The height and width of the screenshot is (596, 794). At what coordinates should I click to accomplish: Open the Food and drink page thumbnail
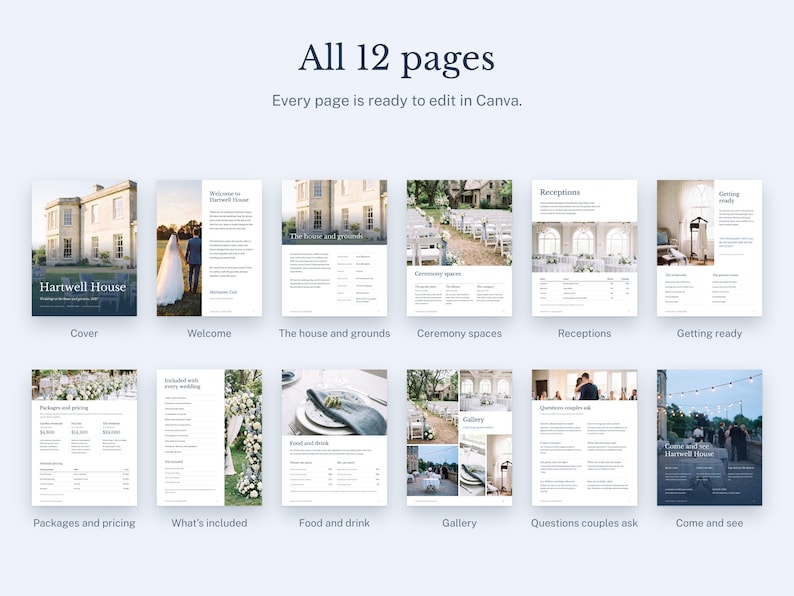pyautogui.click(x=334, y=438)
